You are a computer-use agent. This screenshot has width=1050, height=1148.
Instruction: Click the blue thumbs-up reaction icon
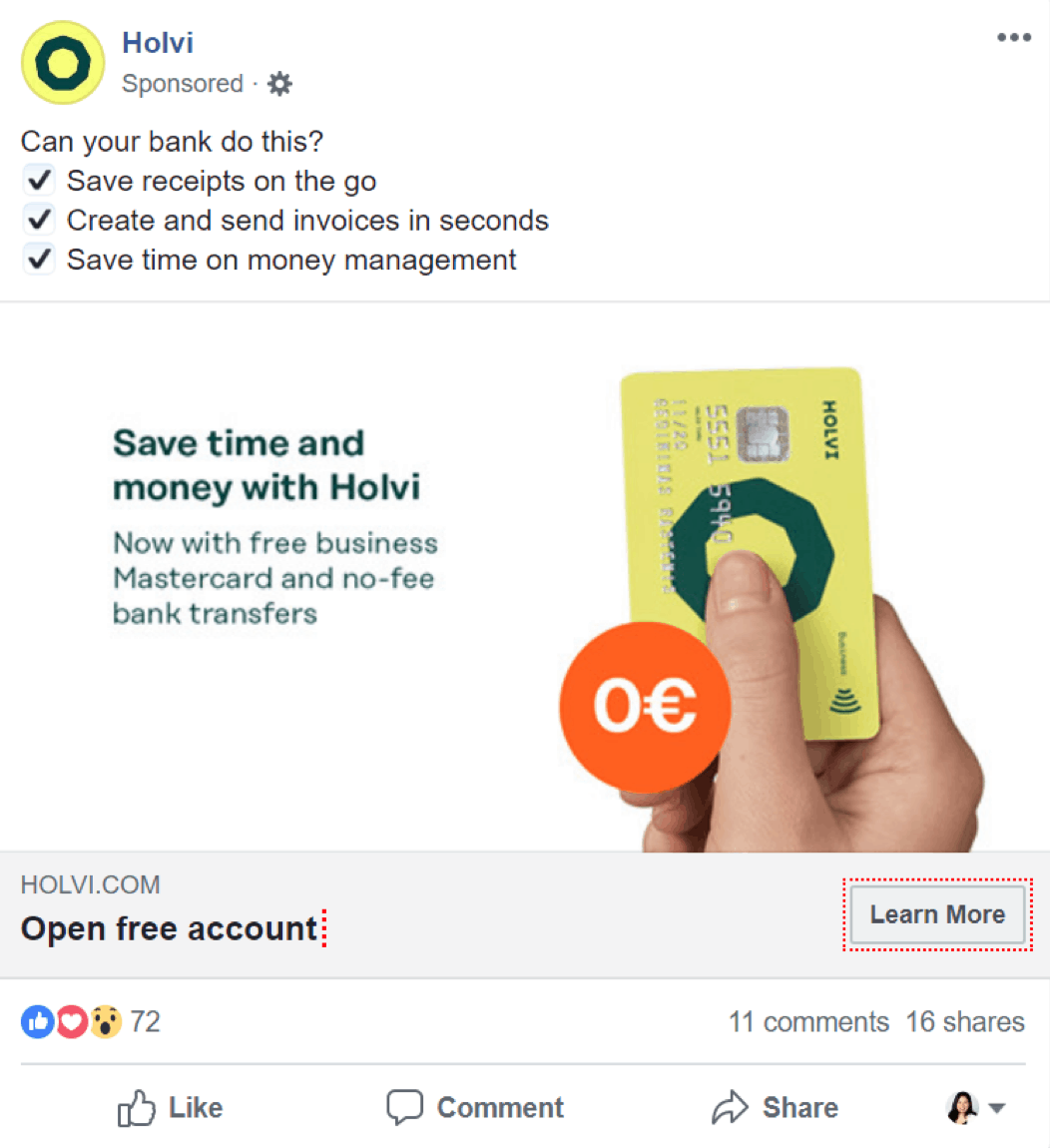pyautogui.click(x=38, y=1021)
